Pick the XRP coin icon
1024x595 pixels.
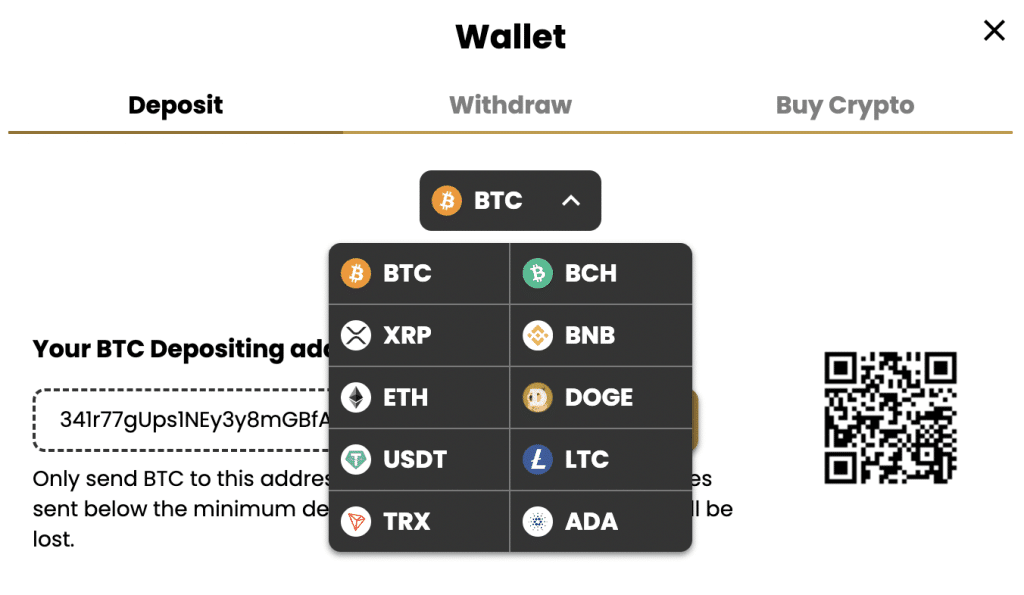click(356, 335)
